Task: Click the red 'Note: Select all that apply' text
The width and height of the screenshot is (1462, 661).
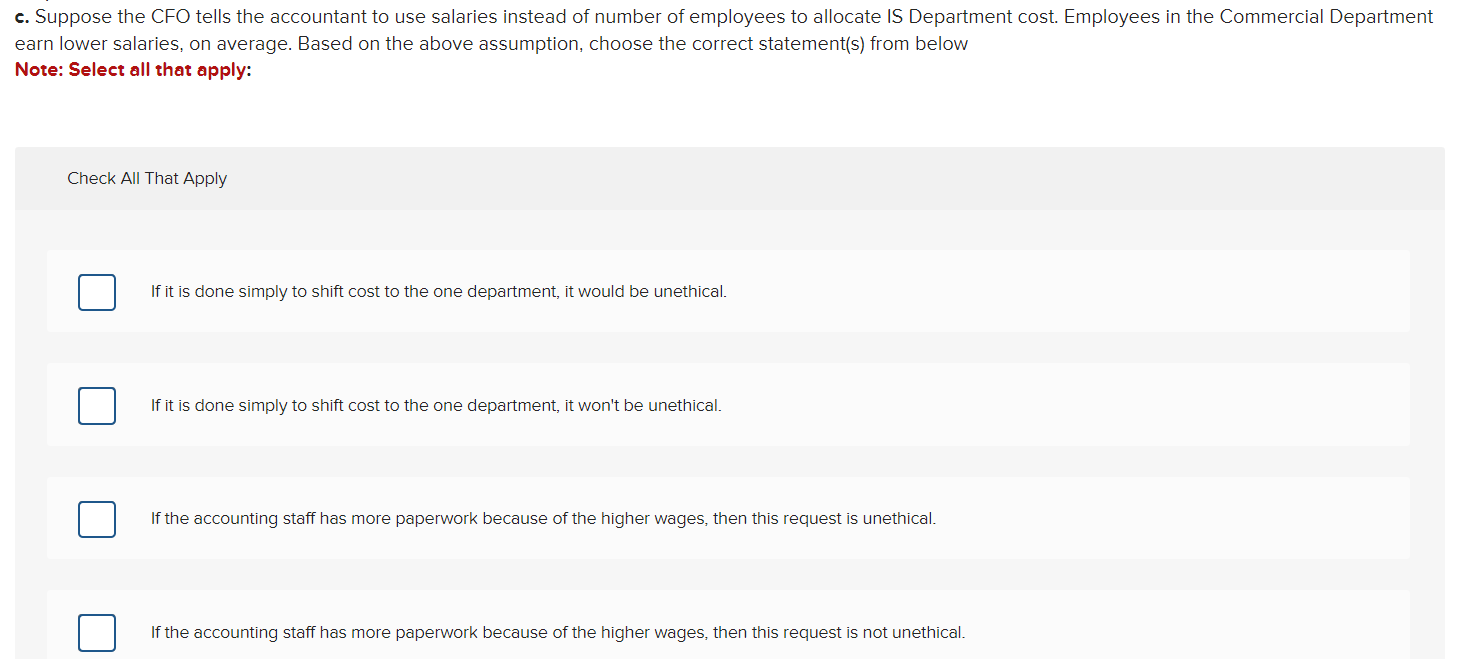Action: click(x=132, y=69)
